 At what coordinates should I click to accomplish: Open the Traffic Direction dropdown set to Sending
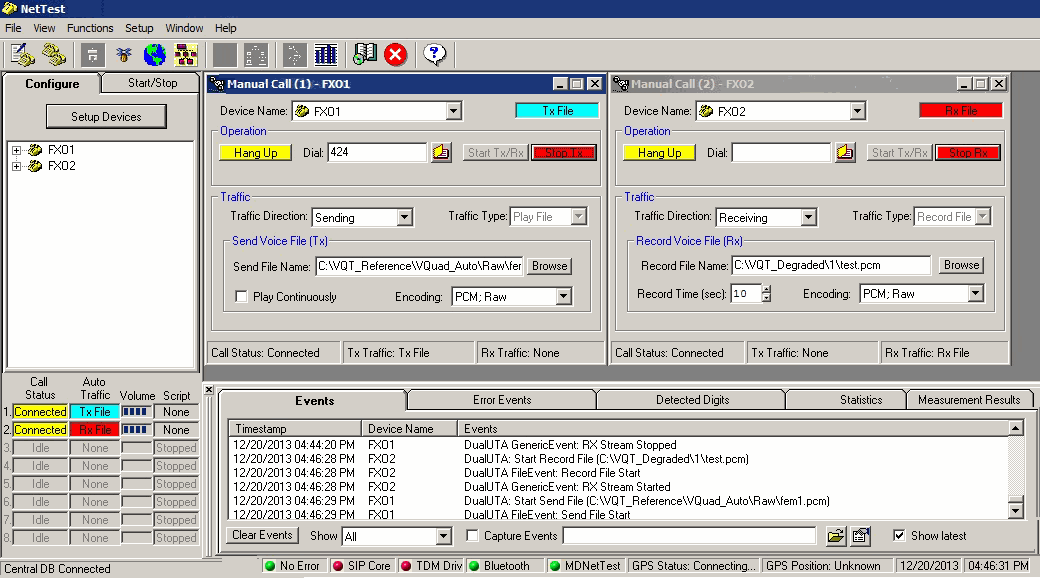coord(405,218)
